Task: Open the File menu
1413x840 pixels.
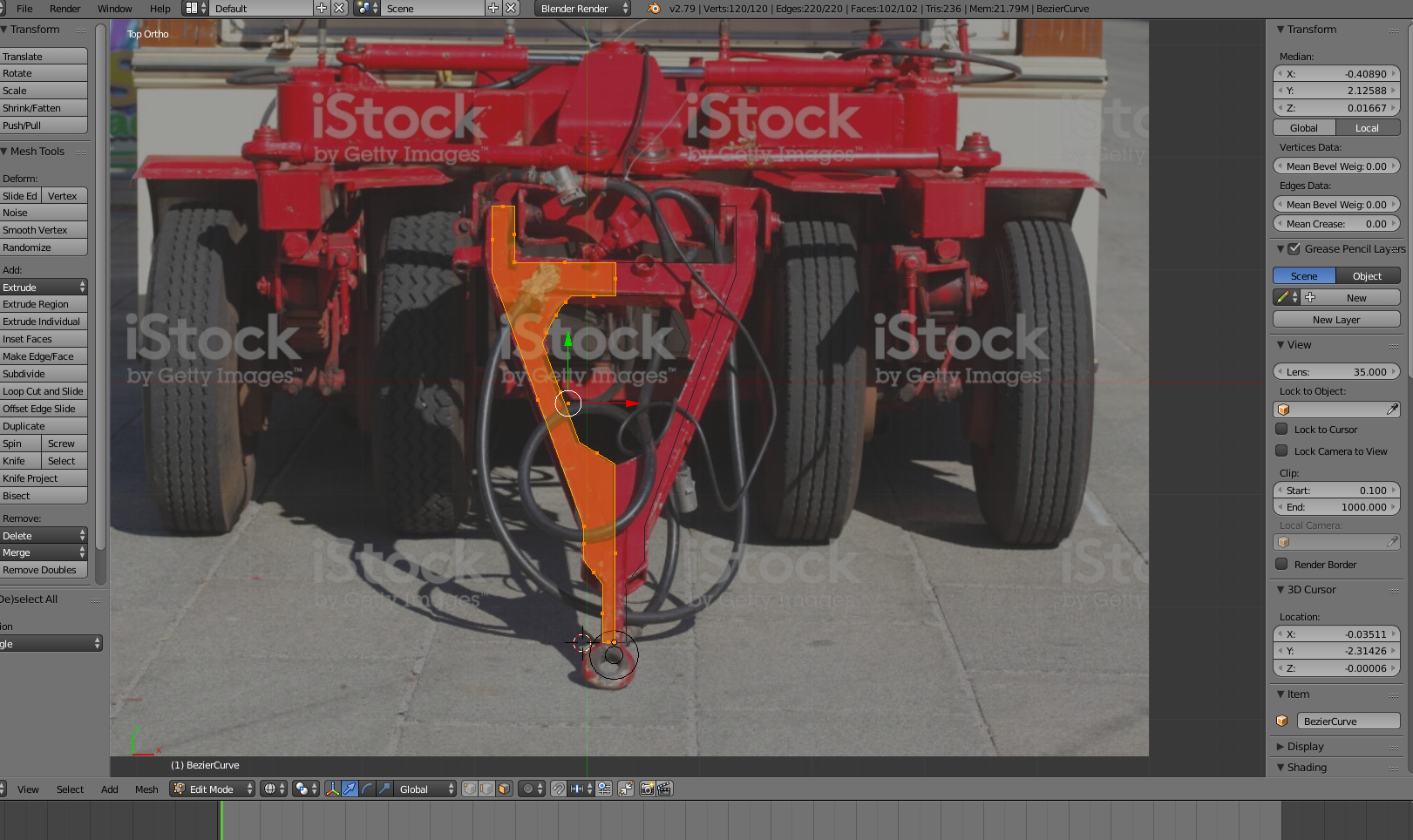Action: click(x=24, y=8)
